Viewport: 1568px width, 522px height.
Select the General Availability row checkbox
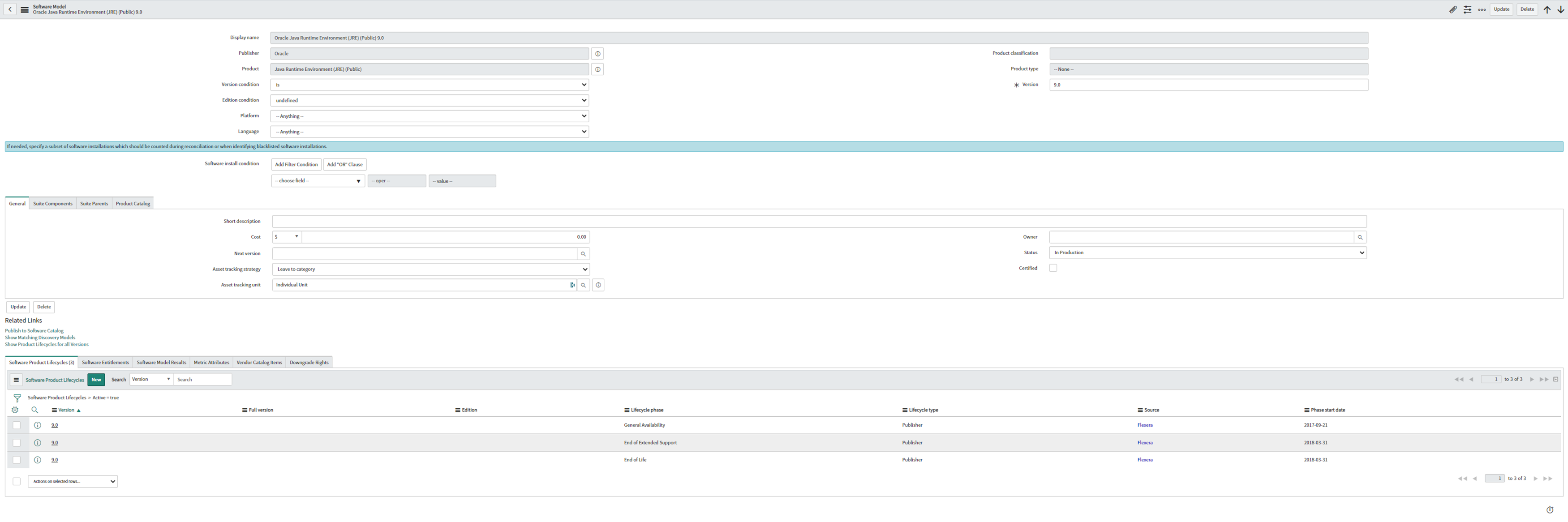[17, 425]
